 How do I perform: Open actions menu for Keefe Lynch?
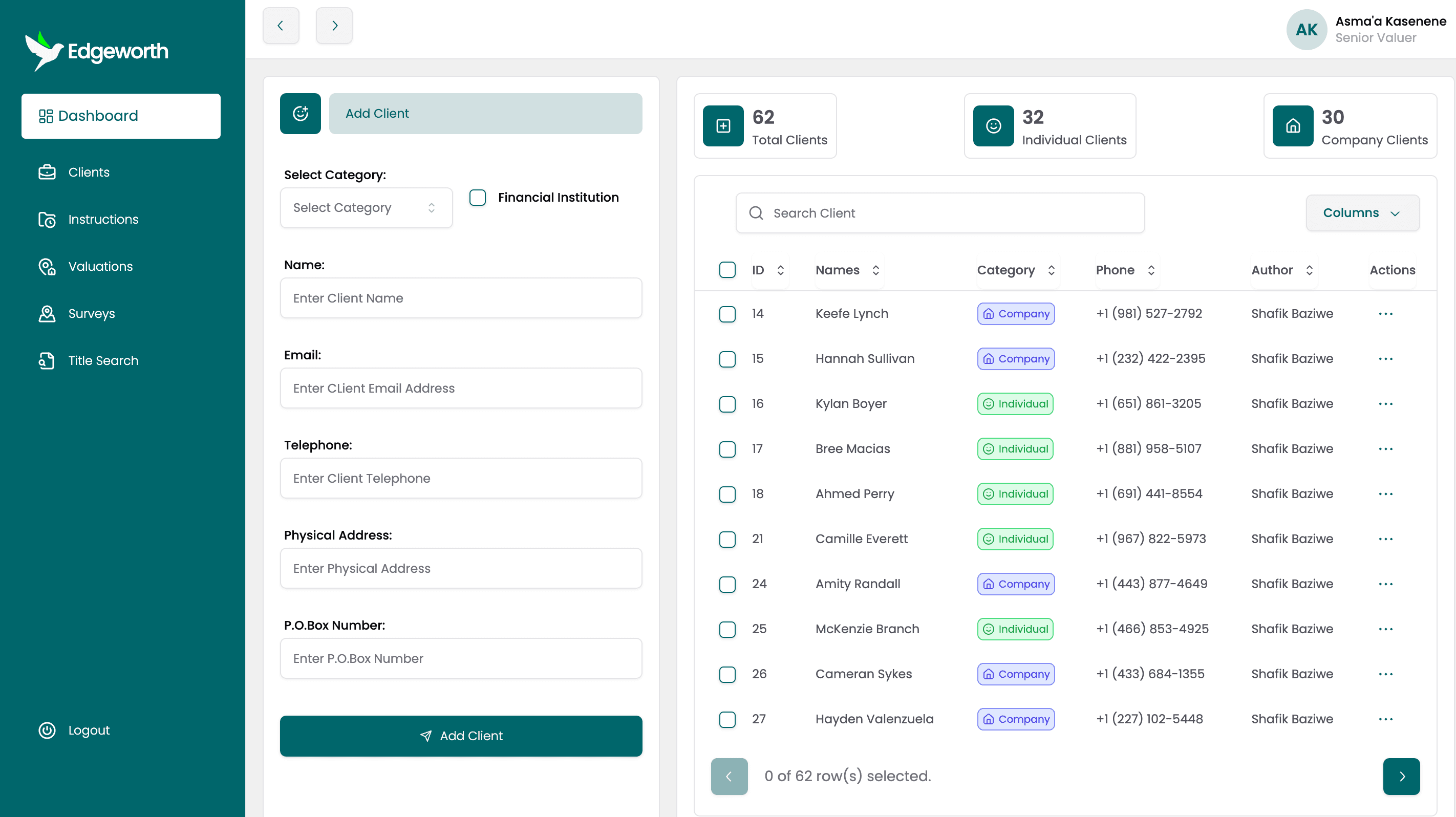1385,314
